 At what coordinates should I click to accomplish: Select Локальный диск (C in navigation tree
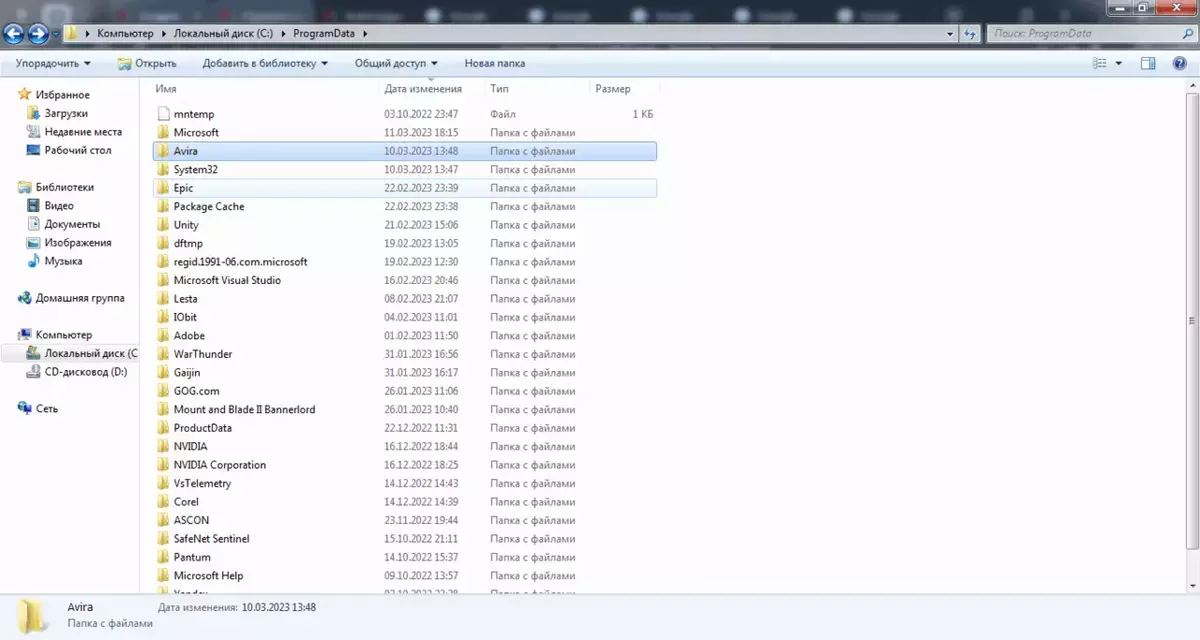[x=90, y=353]
